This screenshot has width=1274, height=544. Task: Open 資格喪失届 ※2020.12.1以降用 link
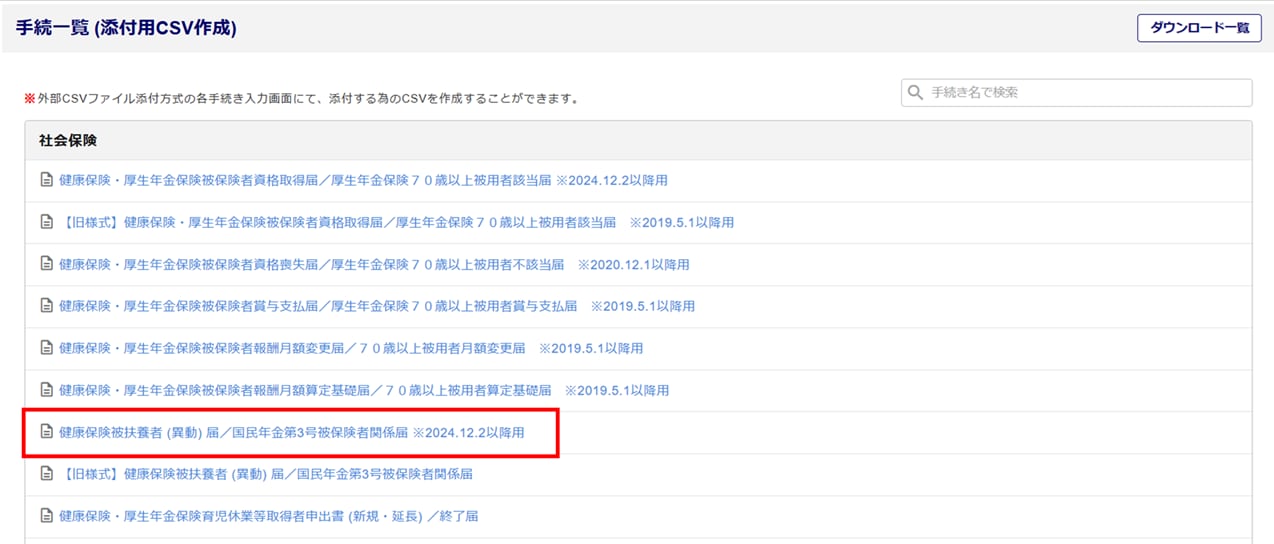[374, 265]
